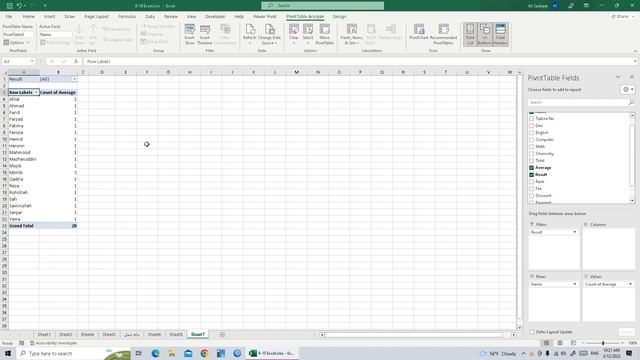The height and width of the screenshot is (360, 640).
Task: Click the insert function fx icon
Action: 76,61
